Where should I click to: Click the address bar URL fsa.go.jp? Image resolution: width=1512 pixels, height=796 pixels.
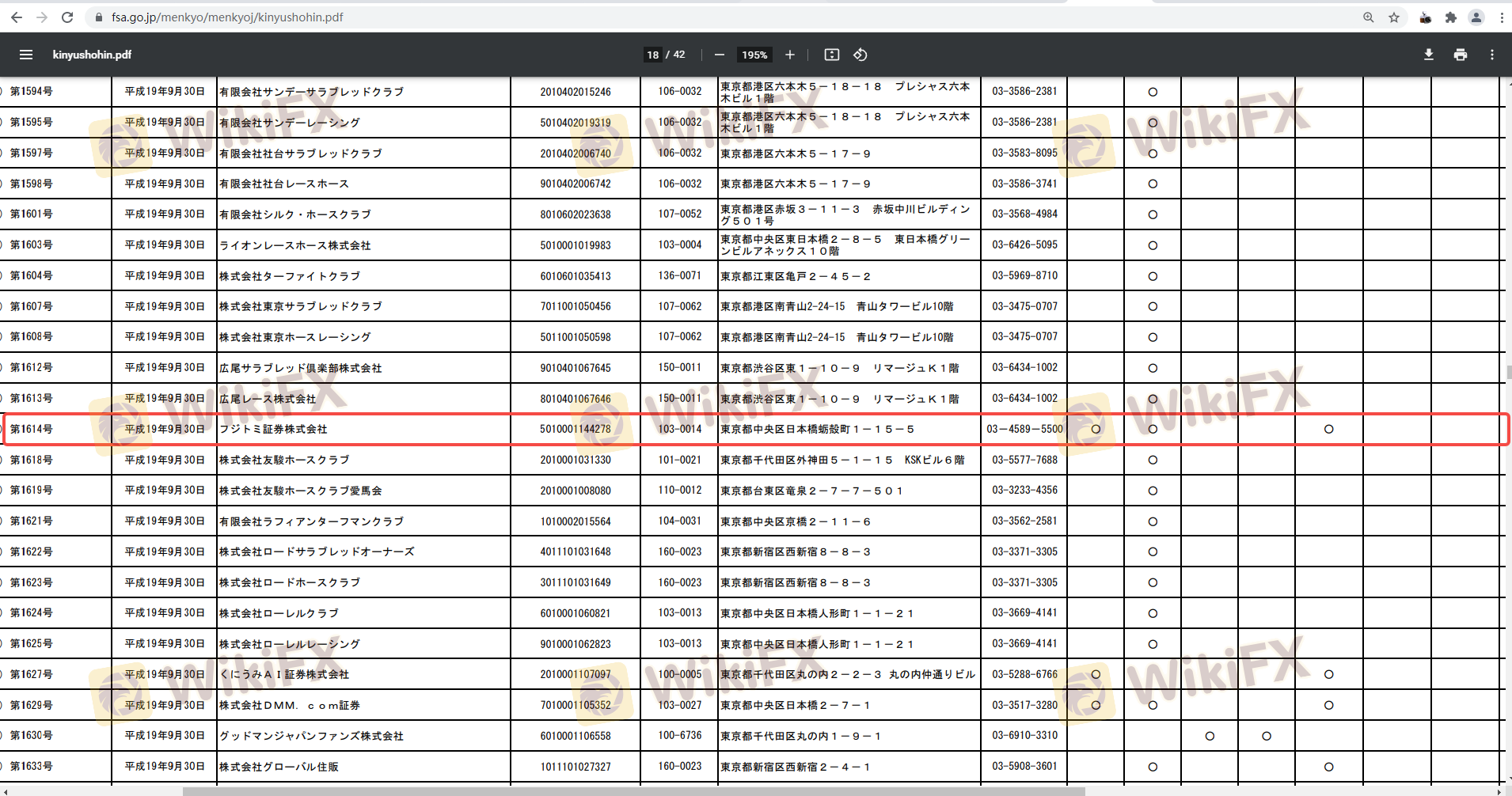pos(227,17)
